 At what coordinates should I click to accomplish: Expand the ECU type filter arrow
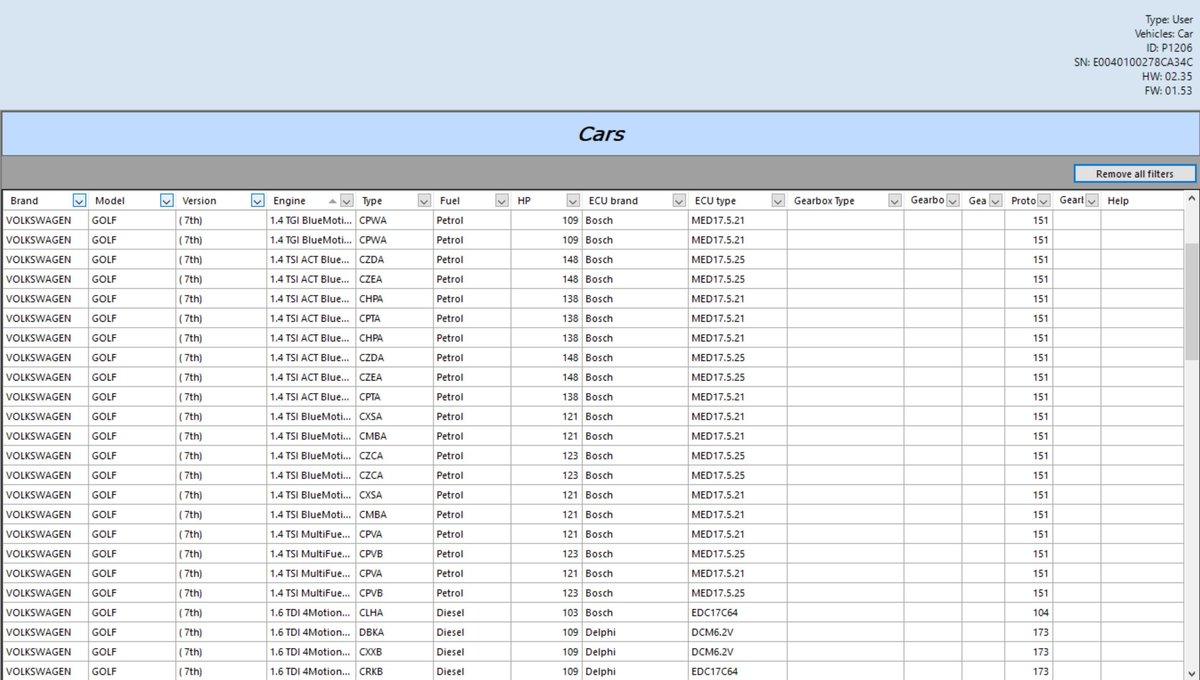[777, 201]
